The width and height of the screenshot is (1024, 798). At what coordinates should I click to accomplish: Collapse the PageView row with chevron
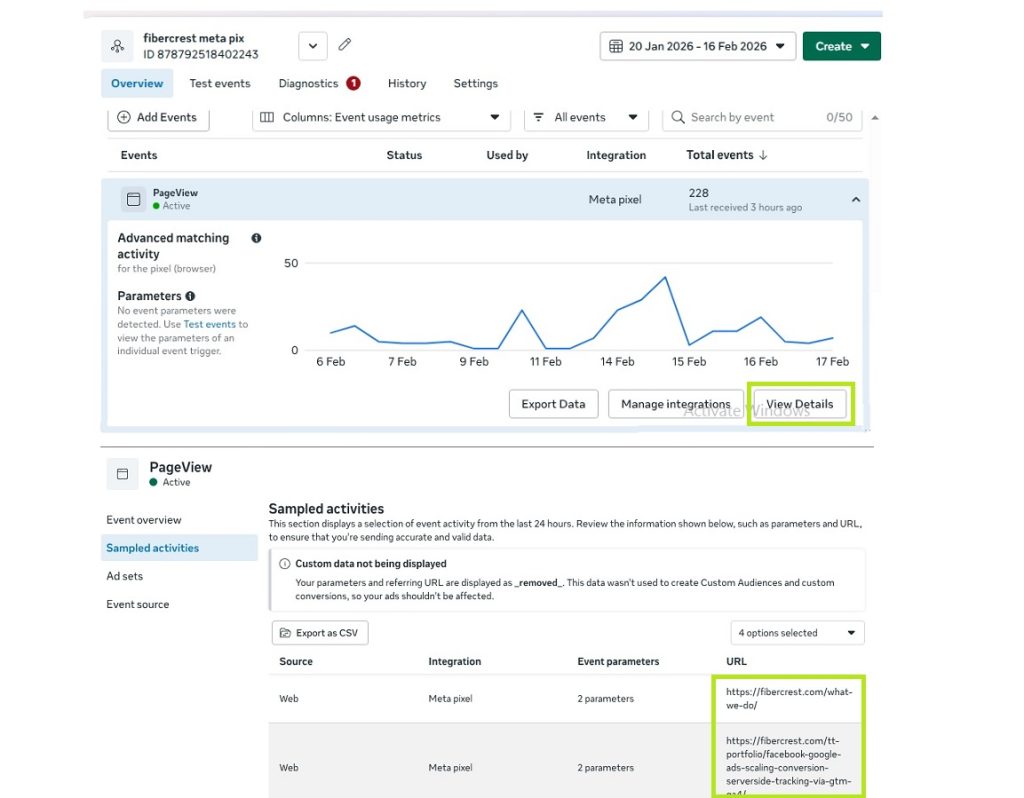tap(856, 200)
